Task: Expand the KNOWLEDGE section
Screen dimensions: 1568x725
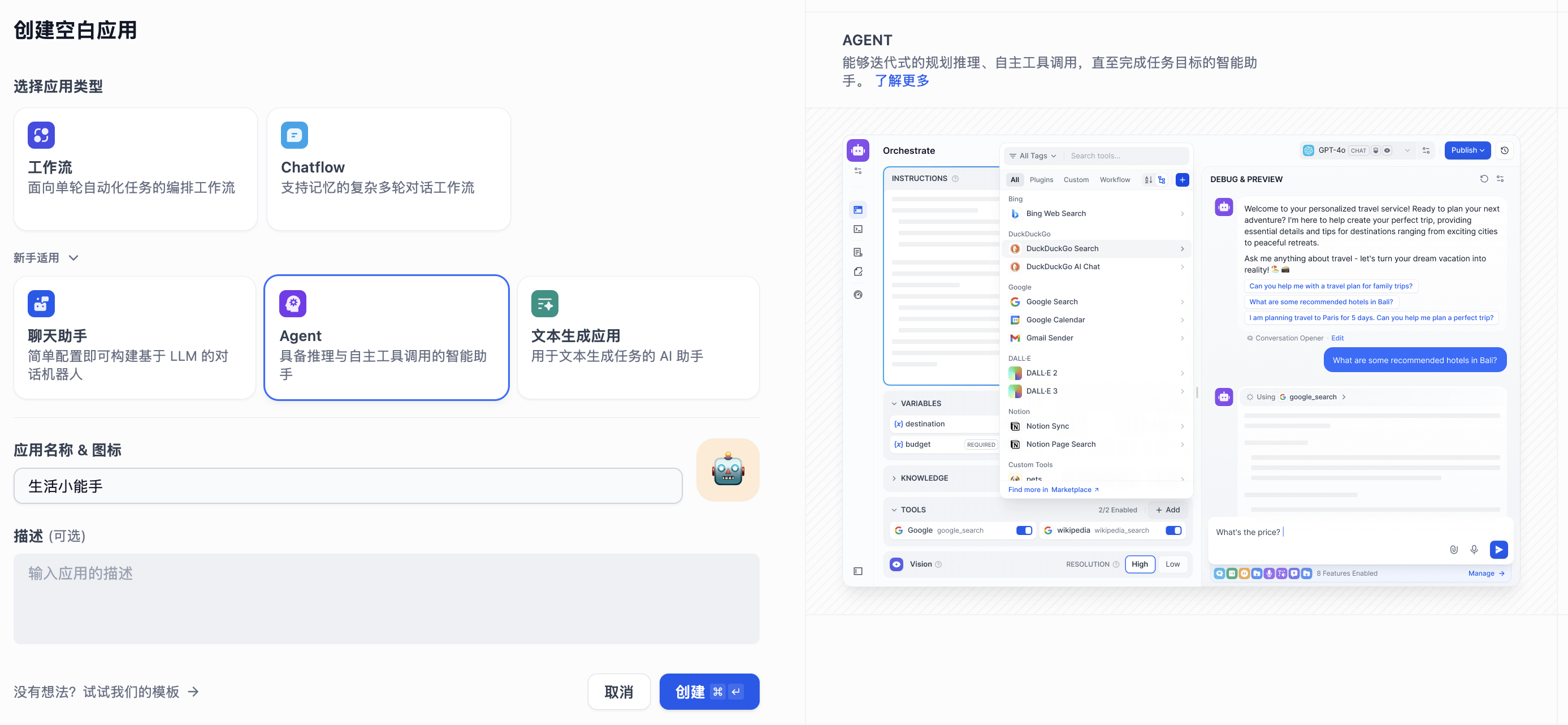Action: [924, 478]
